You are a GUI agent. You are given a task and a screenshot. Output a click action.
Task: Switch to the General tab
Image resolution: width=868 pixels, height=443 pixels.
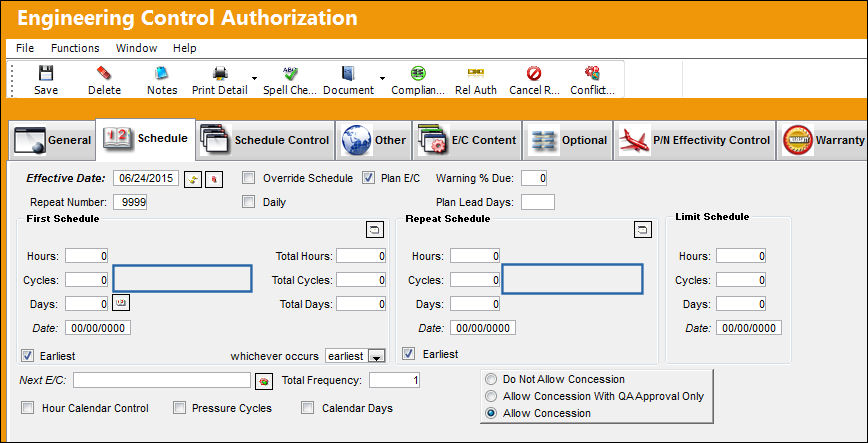[52, 141]
